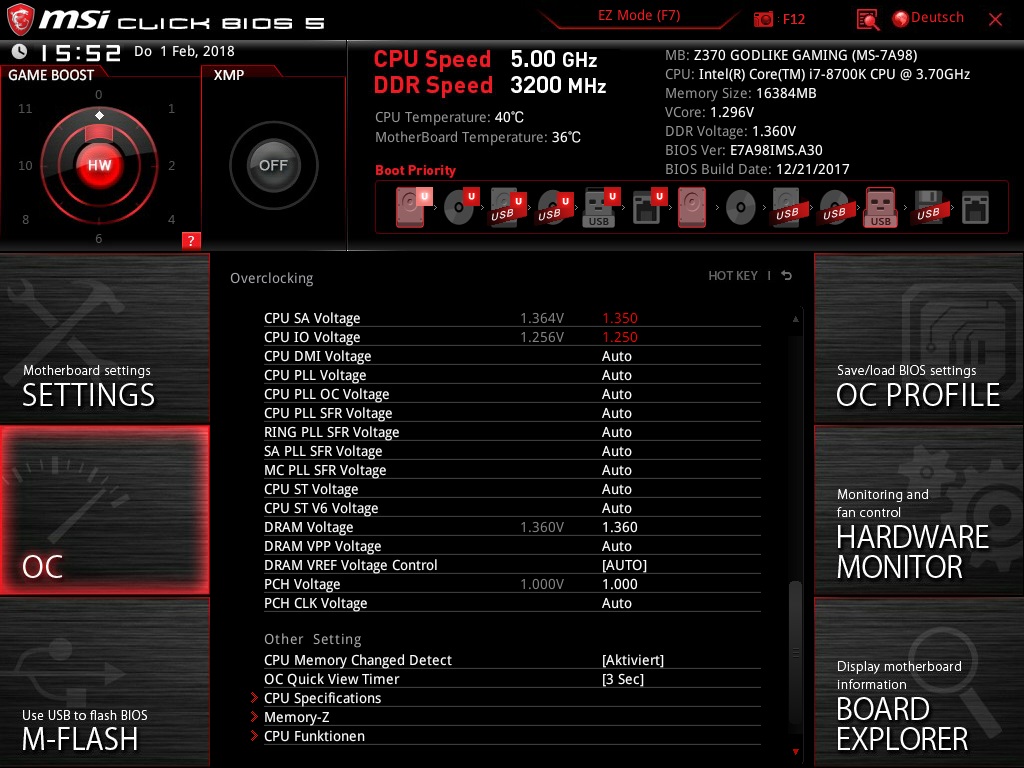Select the UEFI USB CD/DVD boot icon
This screenshot has width=1024, height=768.
coord(554,207)
